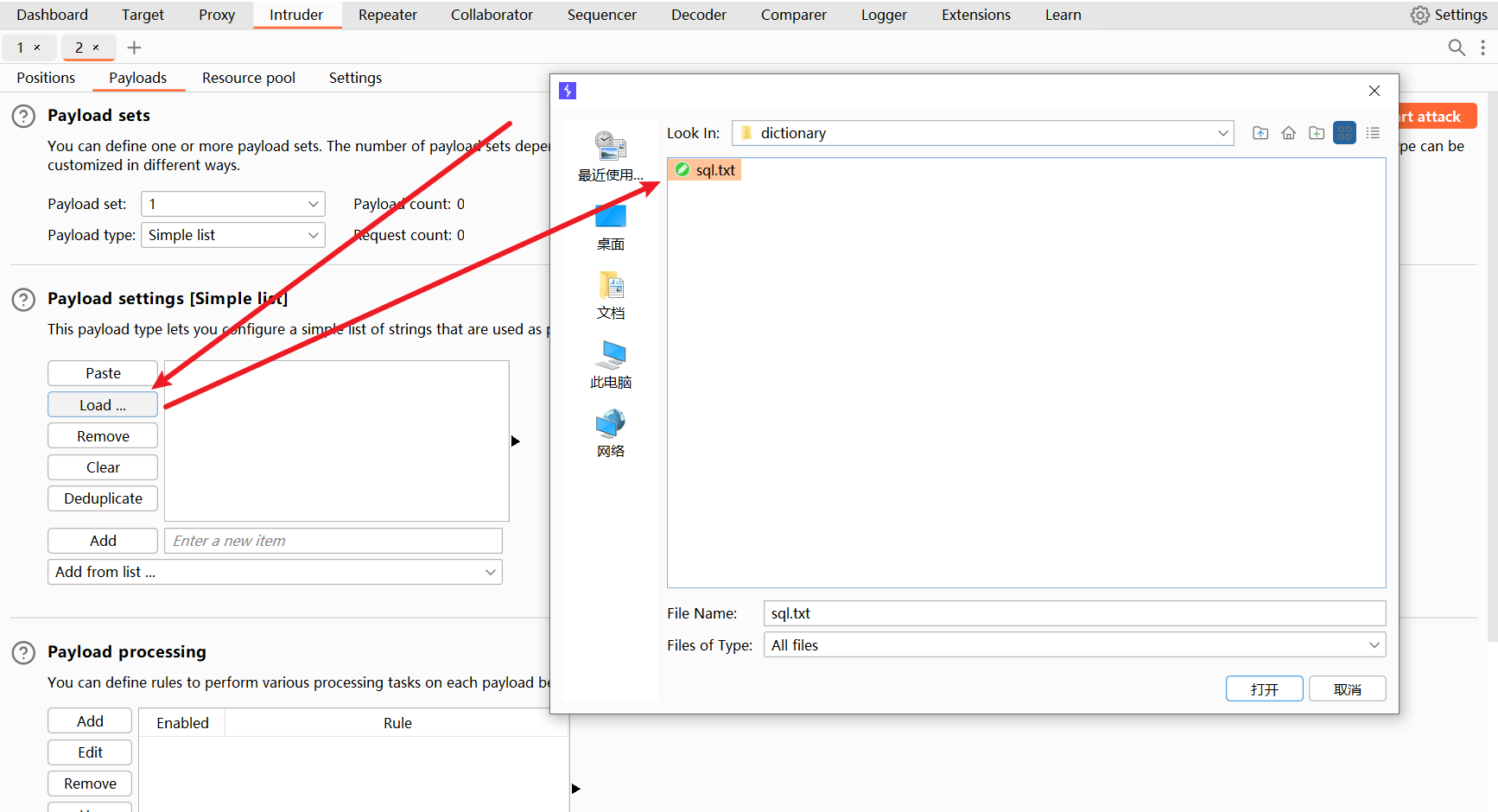The height and width of the screenshot is (812, 1498).
Task: Click the 打开 (Open) button
Action: tap(1264, 688)
